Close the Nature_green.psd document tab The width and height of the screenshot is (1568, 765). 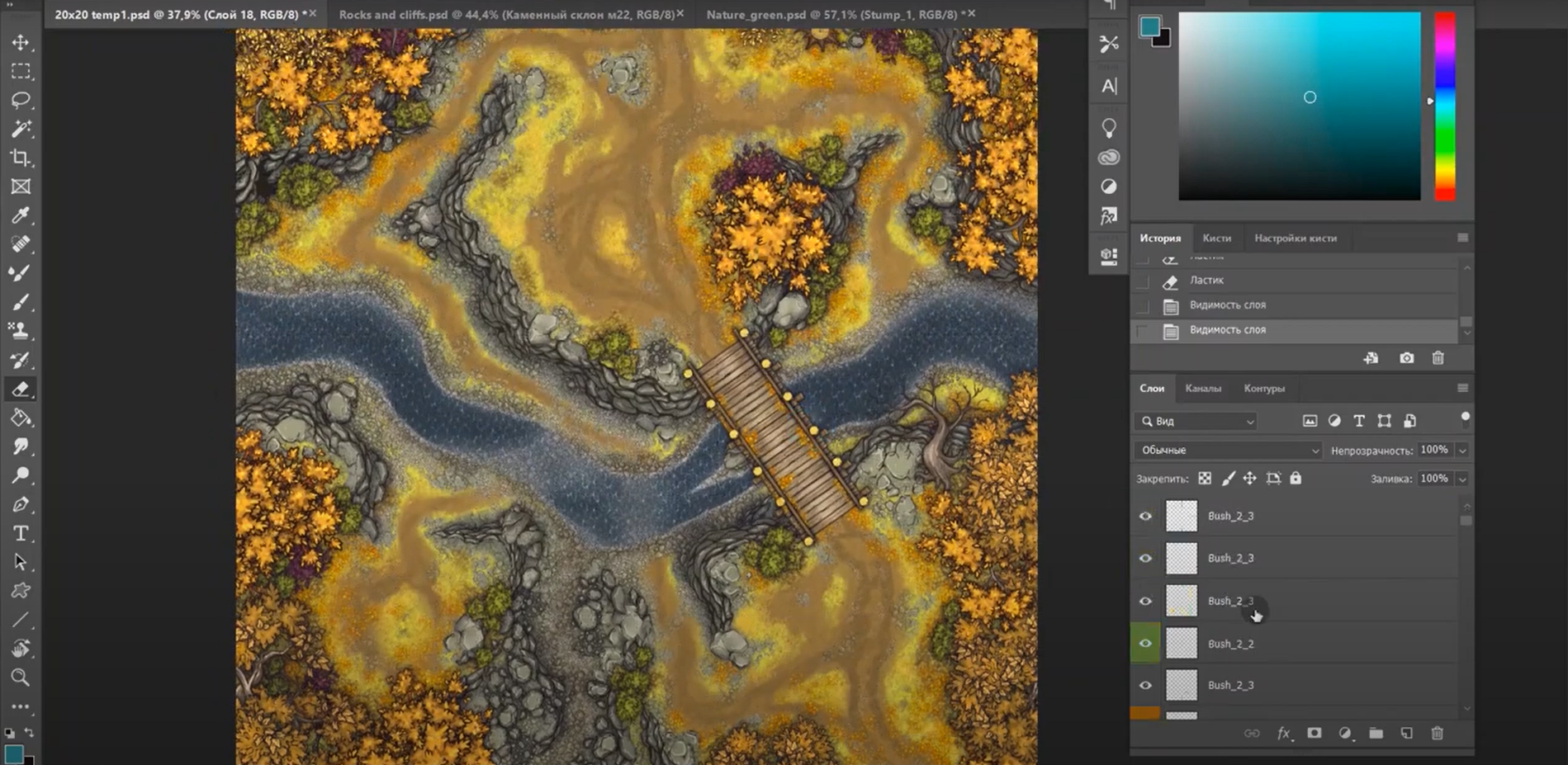click(x=972, y=13)
